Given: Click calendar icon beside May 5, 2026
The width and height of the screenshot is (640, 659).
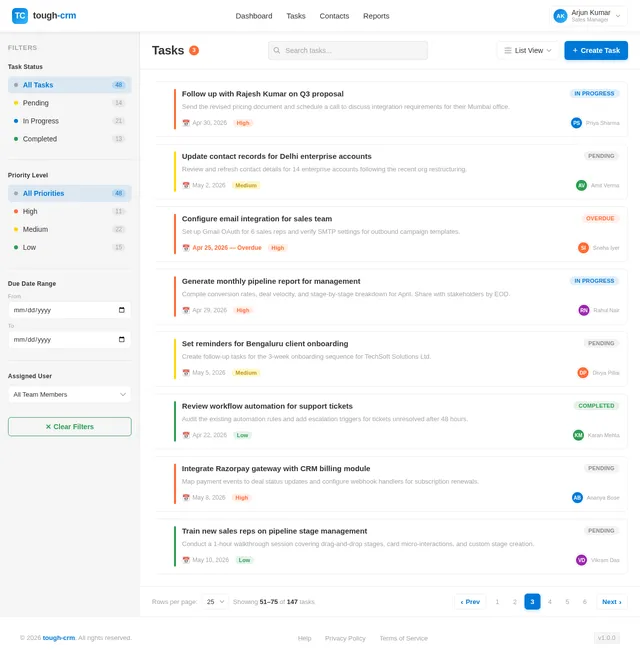Looking at the screenshot, I should 186,373.
